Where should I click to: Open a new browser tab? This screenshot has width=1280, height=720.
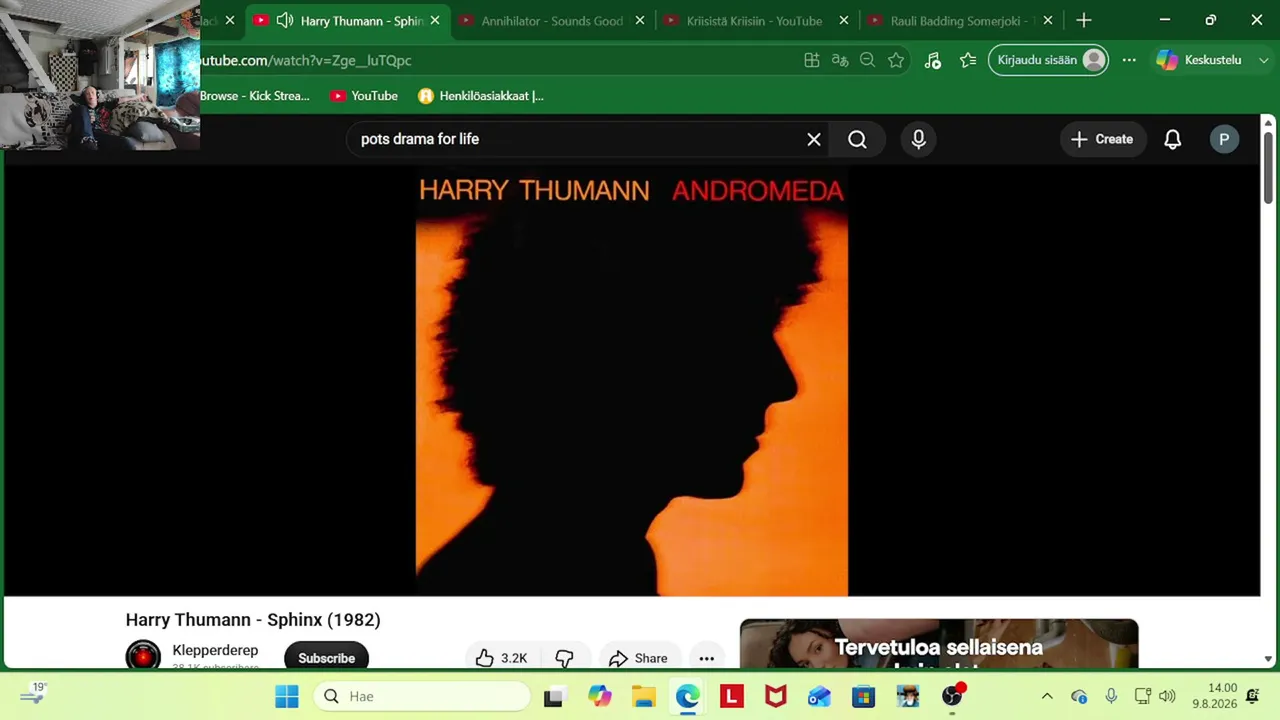tap(1084, 20)
